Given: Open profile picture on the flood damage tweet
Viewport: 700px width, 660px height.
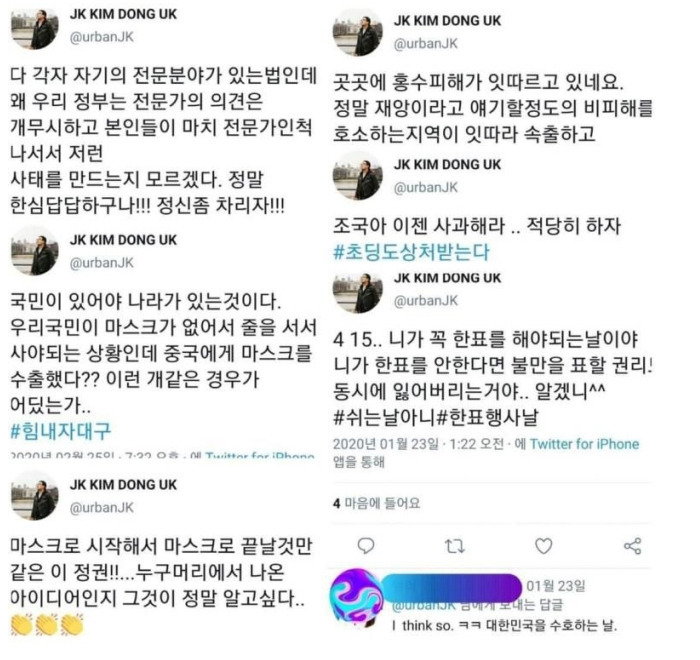Looking at the screenshot, I should click(358, 33).
